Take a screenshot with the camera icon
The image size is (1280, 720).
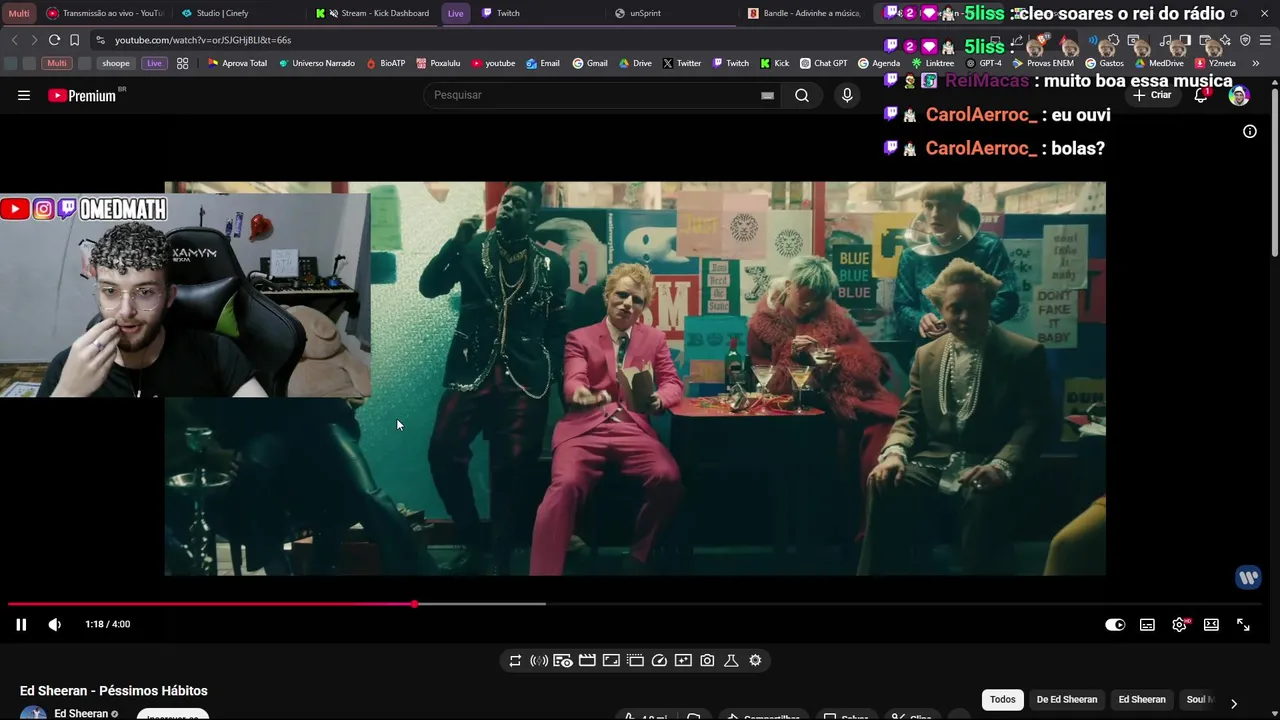[707, 661]
